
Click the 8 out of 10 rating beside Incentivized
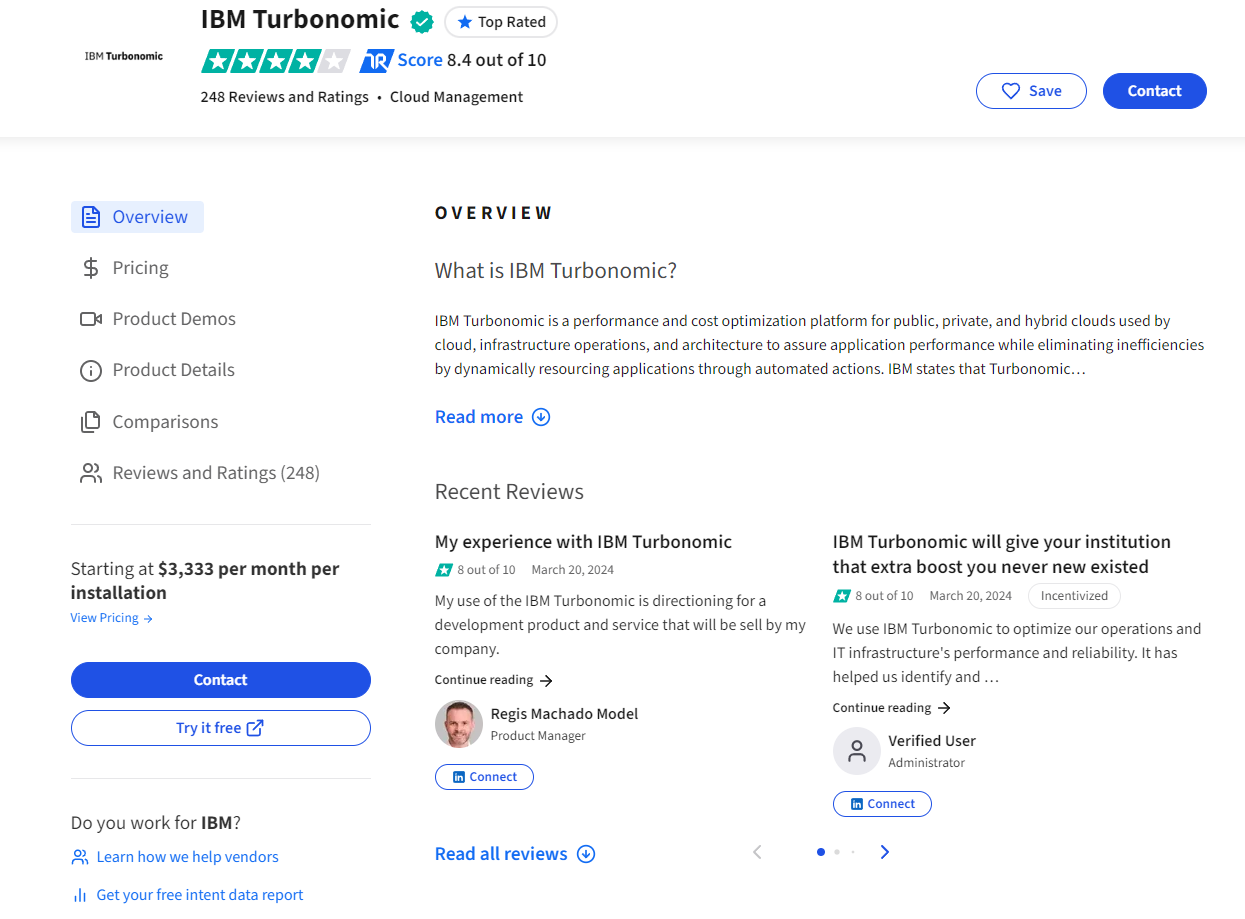tap(874, 596)
